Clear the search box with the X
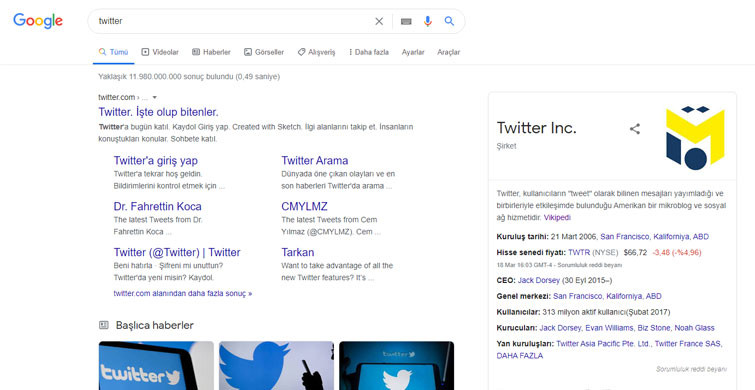 (379, 21)
